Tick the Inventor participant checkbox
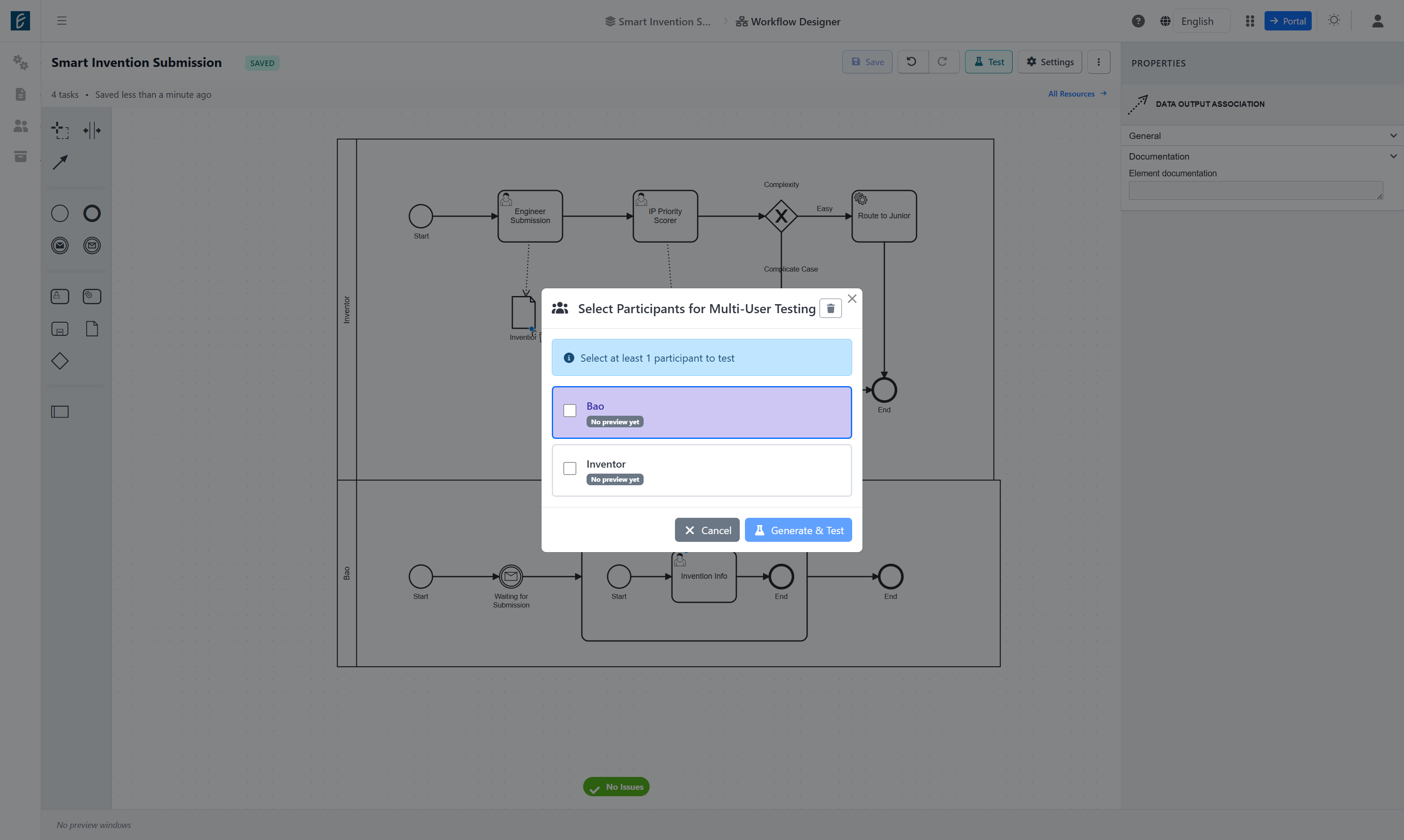 (x=569, y=468)
